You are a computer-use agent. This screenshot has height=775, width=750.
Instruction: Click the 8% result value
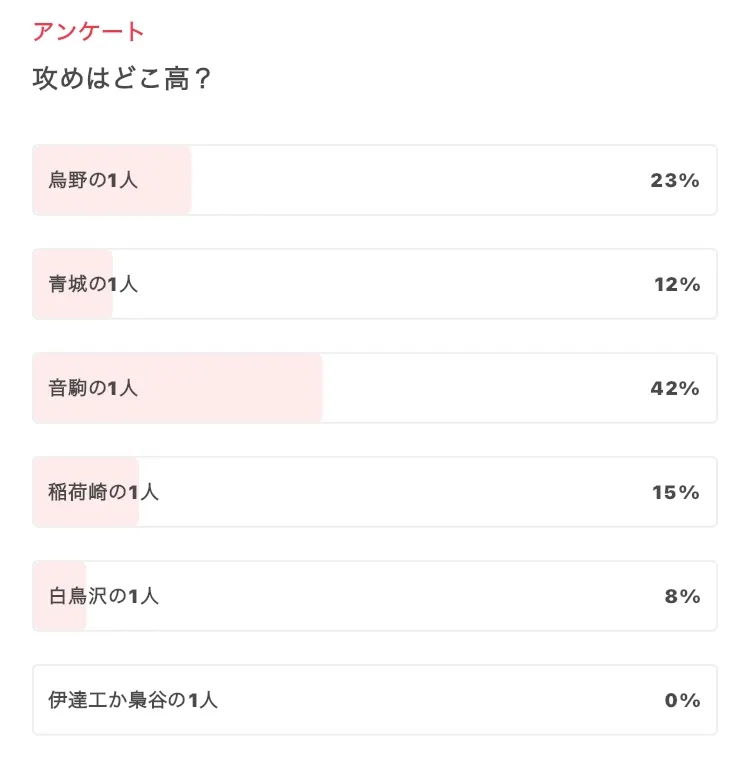tap(682, 597)
